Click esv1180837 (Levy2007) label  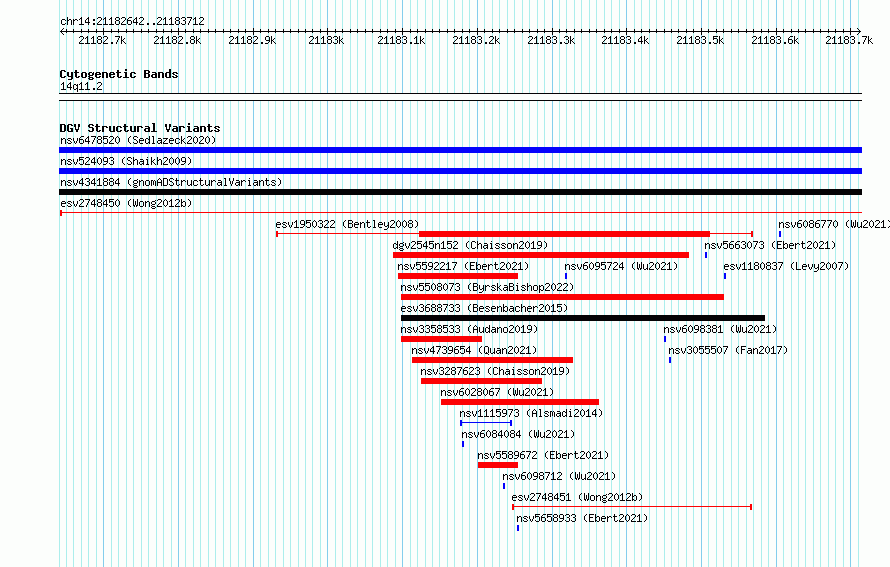tap(786, 266)
